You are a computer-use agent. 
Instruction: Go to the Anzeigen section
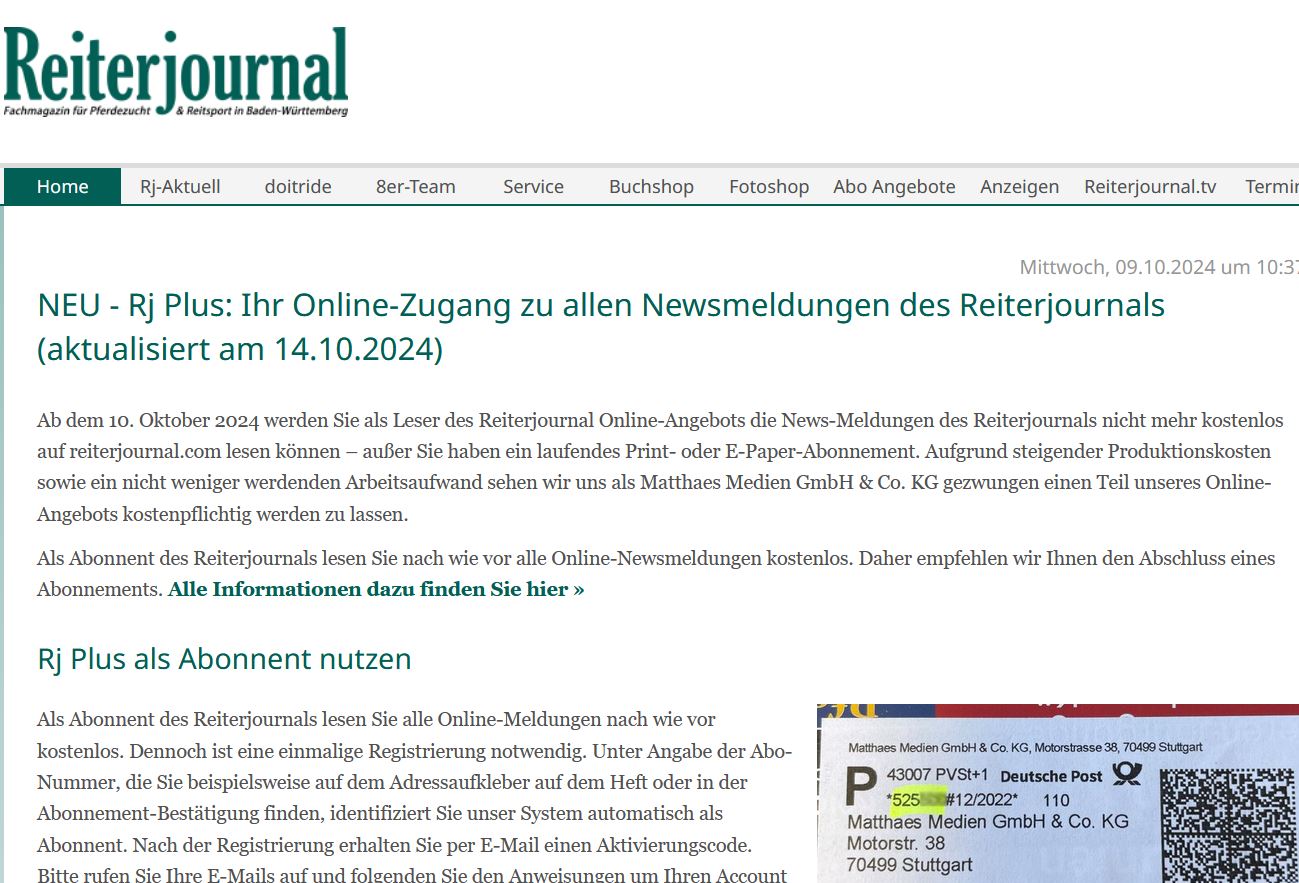point(1019,187)
